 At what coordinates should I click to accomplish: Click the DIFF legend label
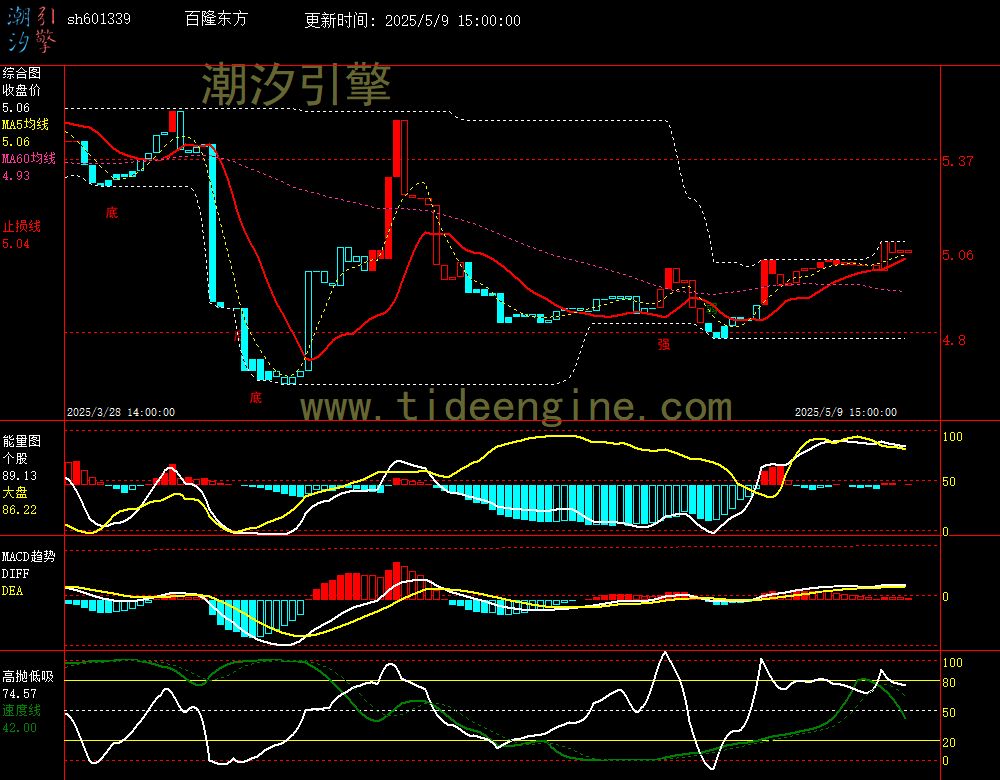15,574
